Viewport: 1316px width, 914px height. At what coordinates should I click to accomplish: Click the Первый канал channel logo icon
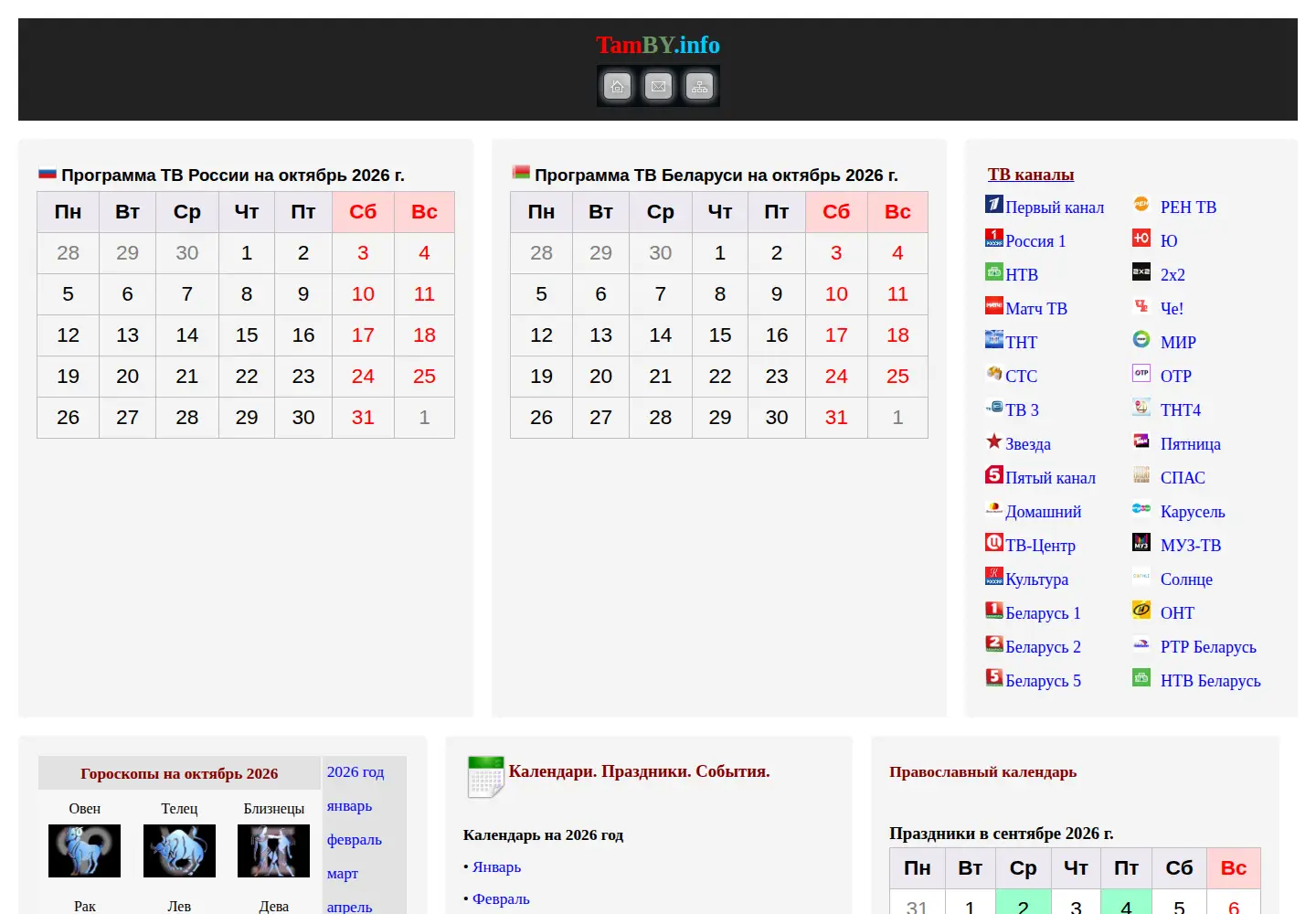point(994,204)
